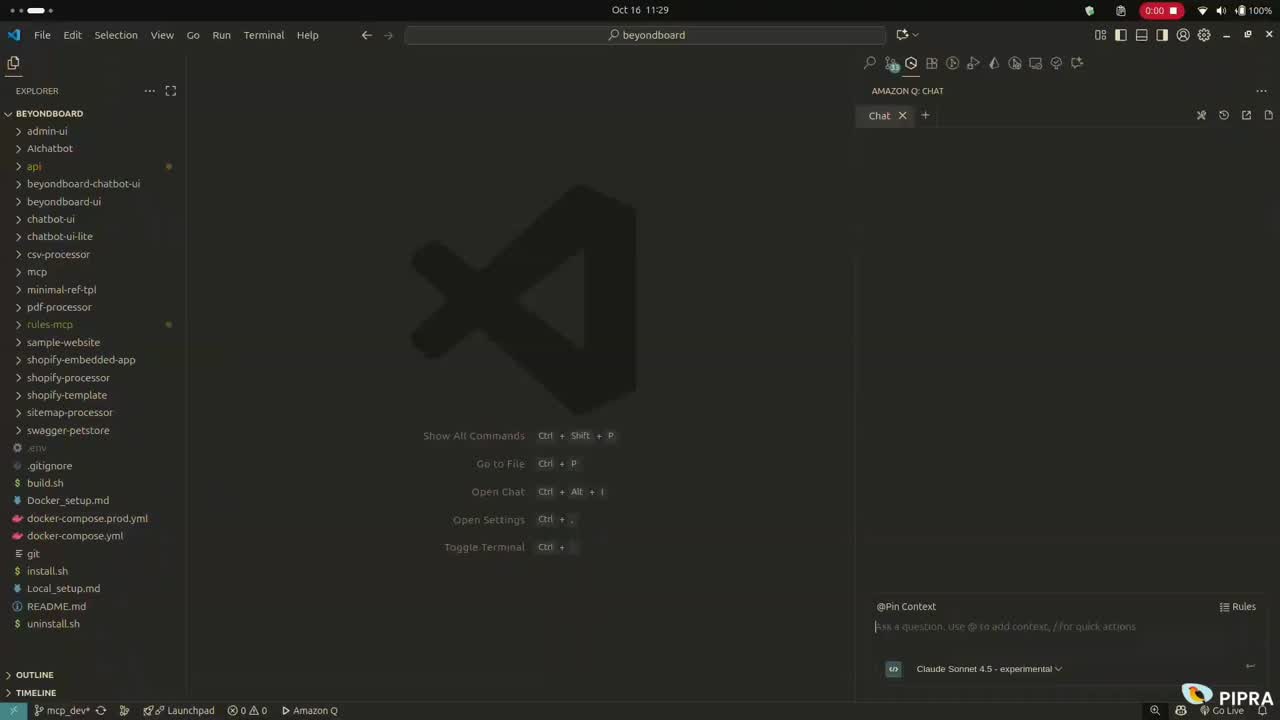The width and height of the screenshot is (1280, 720).
Task: Open the Rules button
Action: (1238, 607)
